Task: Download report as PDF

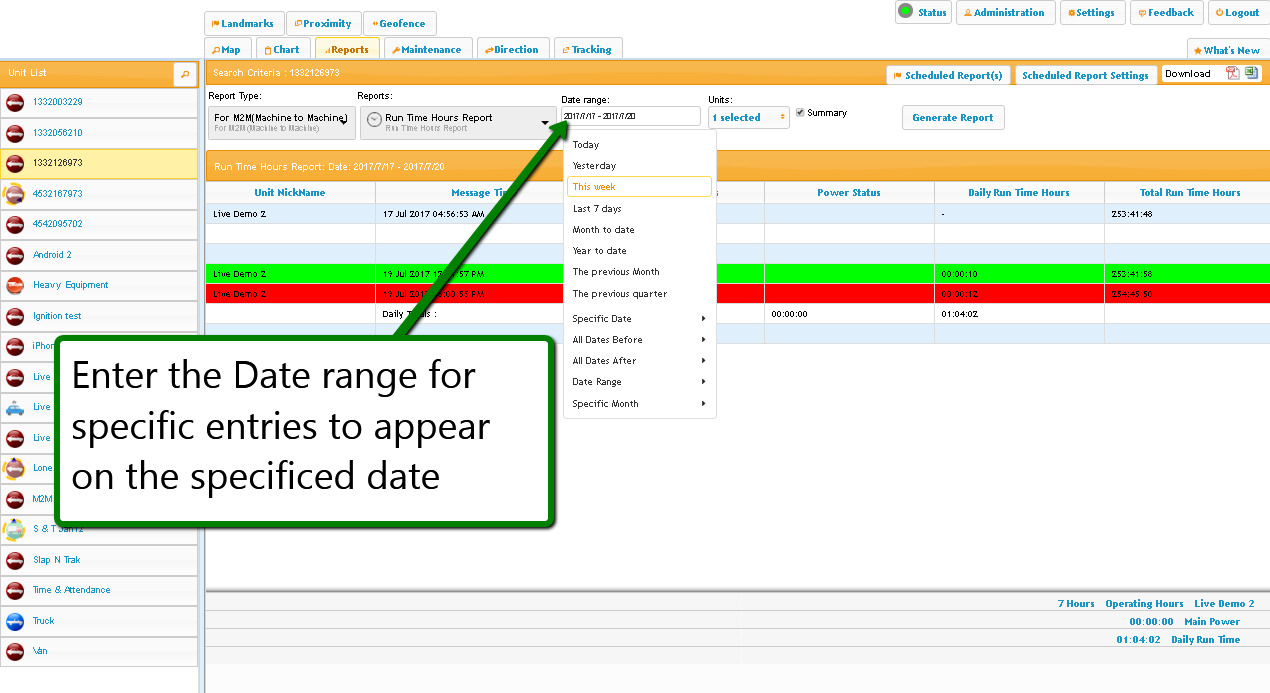Action: pos(1233,73)
